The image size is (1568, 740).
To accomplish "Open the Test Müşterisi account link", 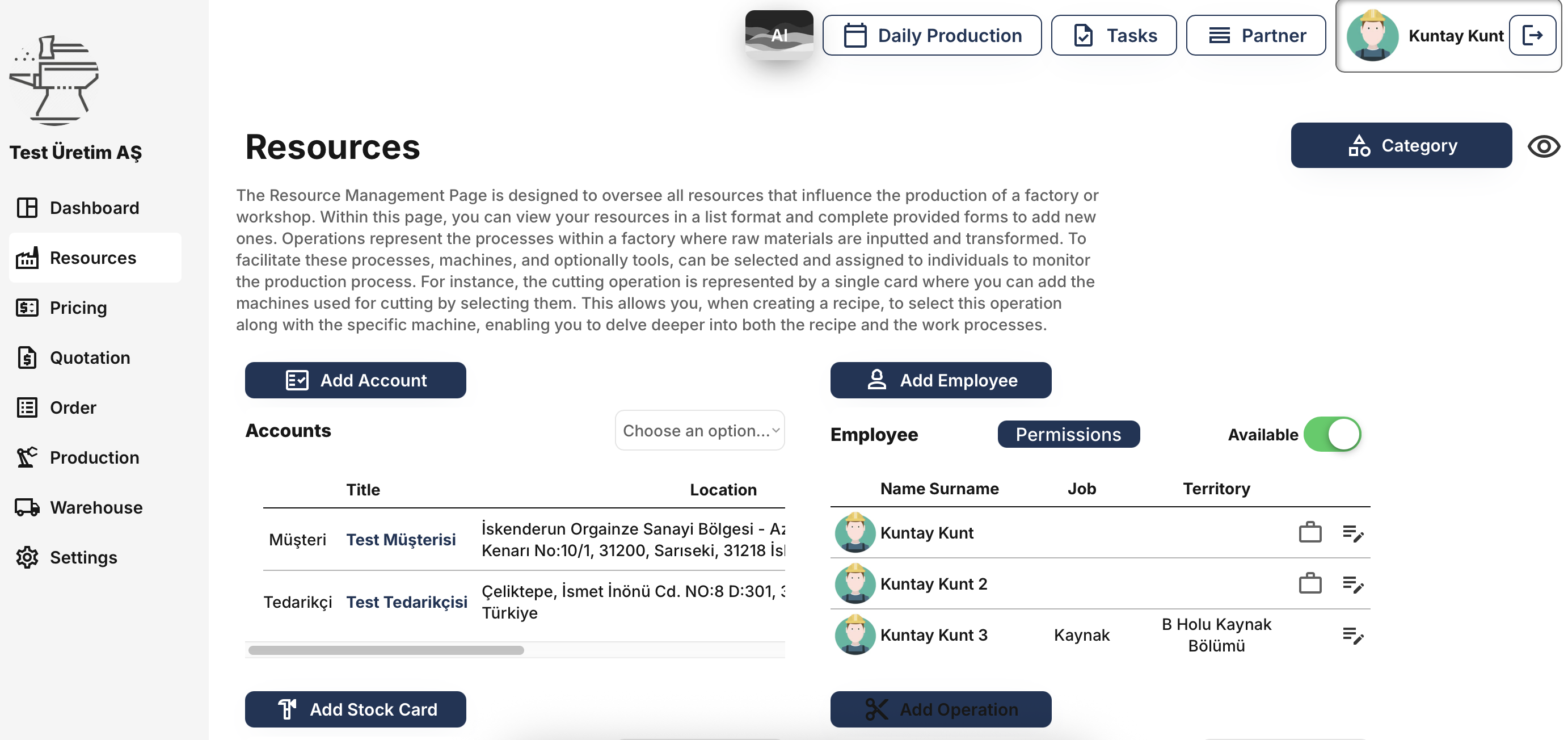I will 401,540.
